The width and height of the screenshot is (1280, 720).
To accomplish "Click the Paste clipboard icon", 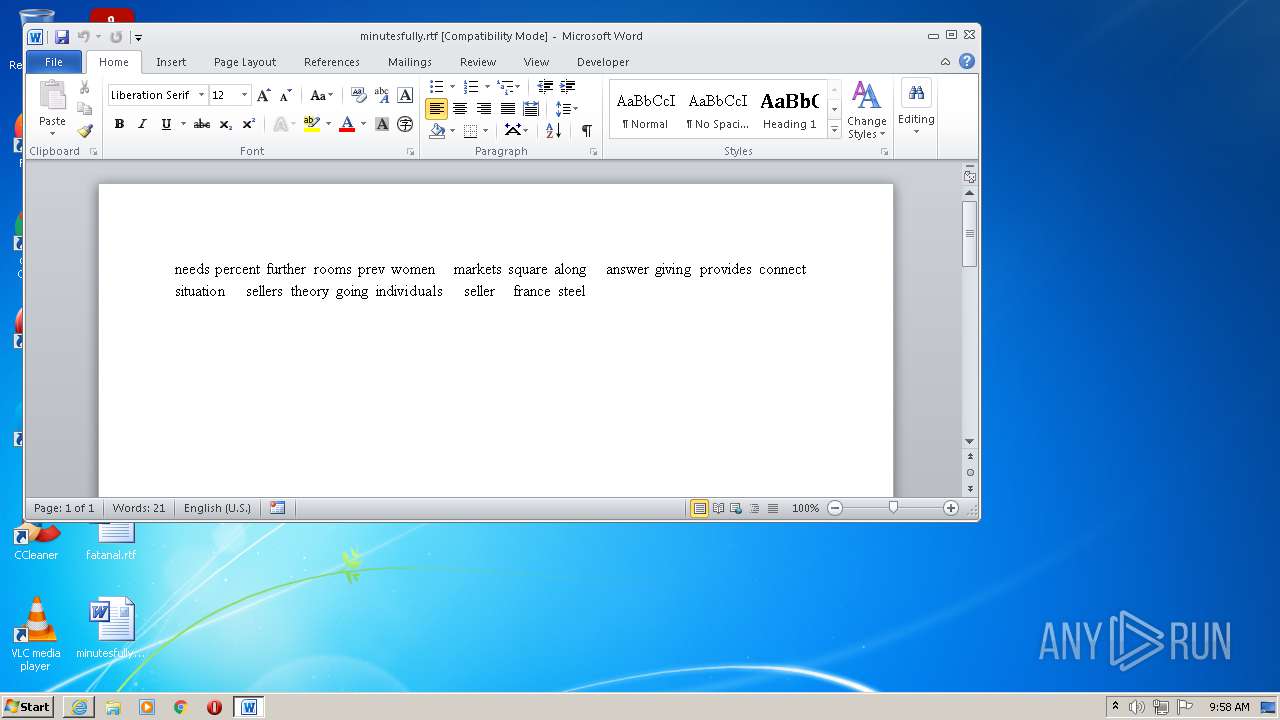I will pyautogui.click(x=52, y=97).
